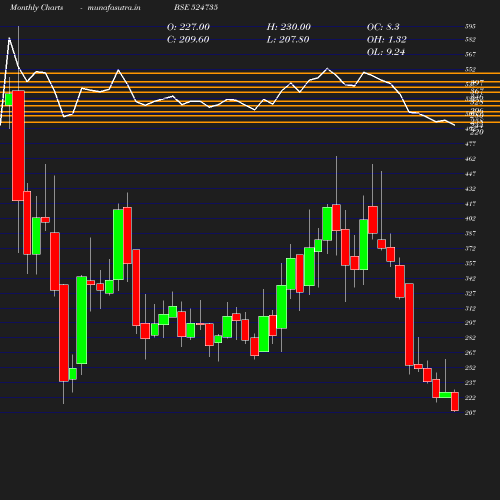Click the 462 price axis label
Viewport: 500px width, 500px height.
470,159
